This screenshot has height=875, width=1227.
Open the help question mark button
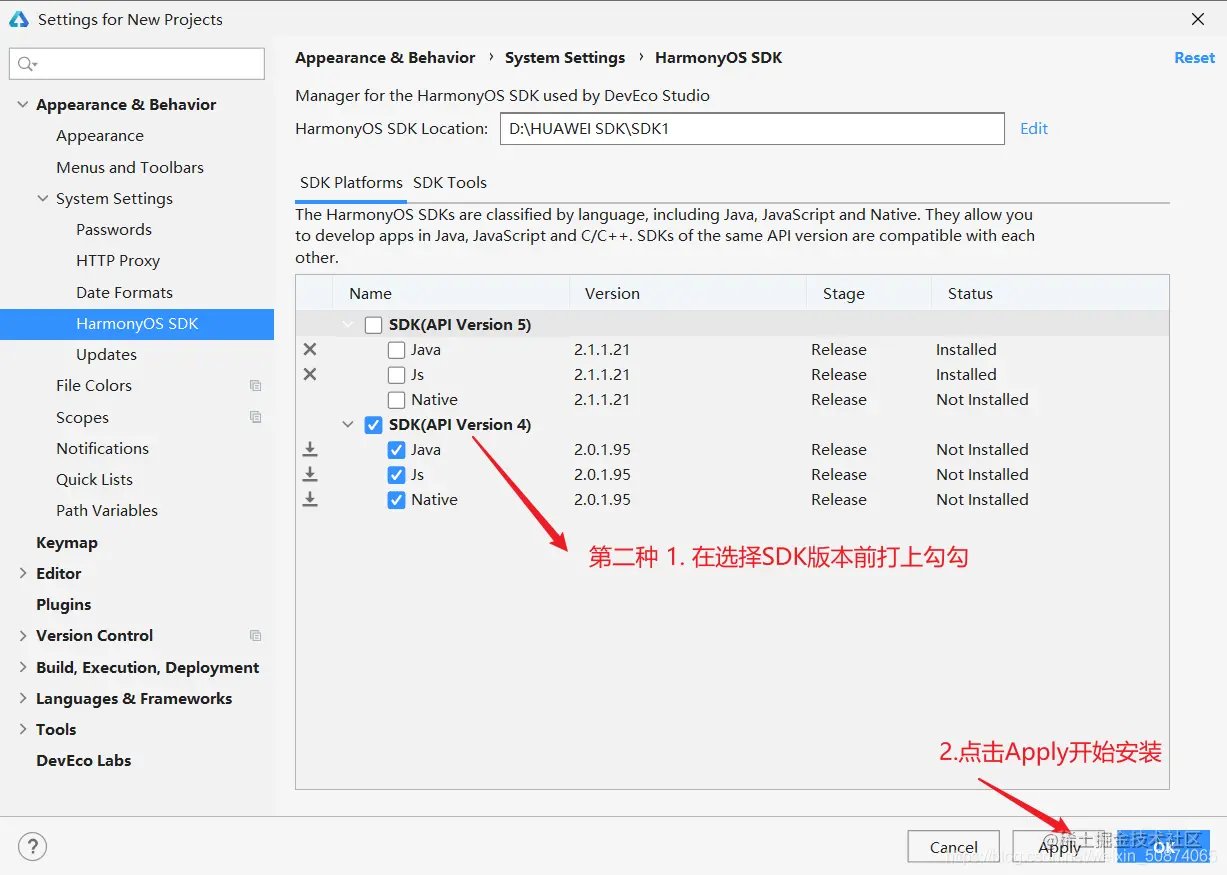tap(32, 846)
